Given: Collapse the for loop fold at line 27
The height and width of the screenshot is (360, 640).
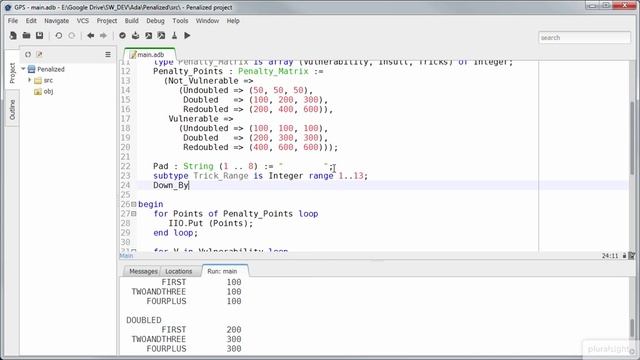Looking at the screenshot, I should [x=133, y=213].
